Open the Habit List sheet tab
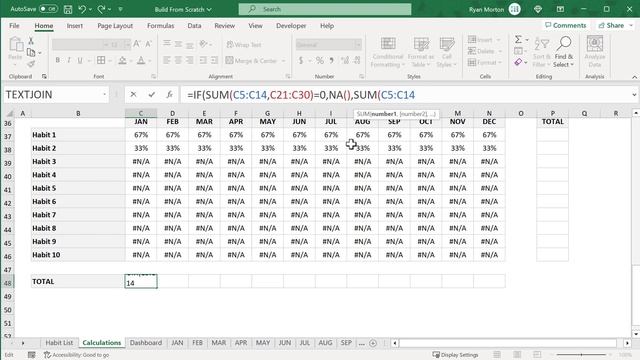 pyautogui.click(x=59, y=343)
